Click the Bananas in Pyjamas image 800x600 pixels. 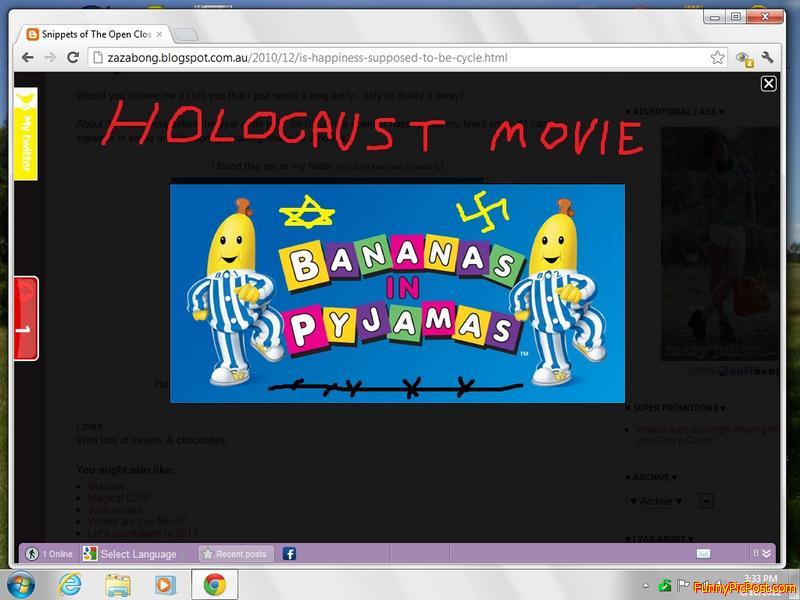click(x=397, y=292)
